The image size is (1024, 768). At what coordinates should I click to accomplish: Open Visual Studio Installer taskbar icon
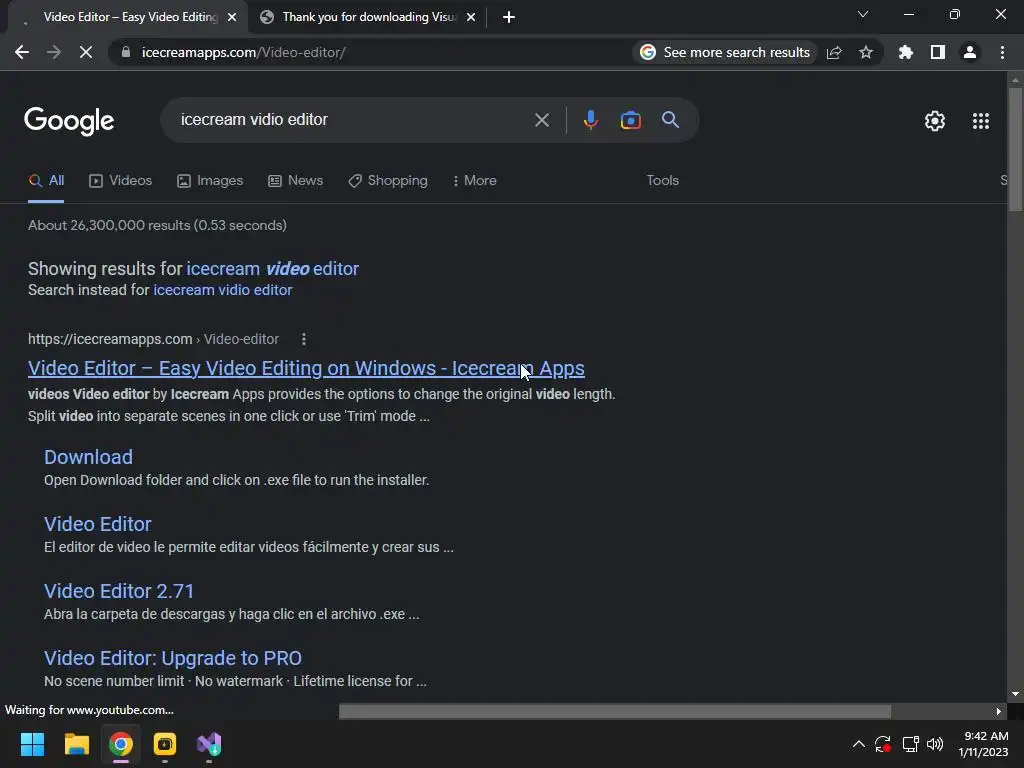[209, 744]
